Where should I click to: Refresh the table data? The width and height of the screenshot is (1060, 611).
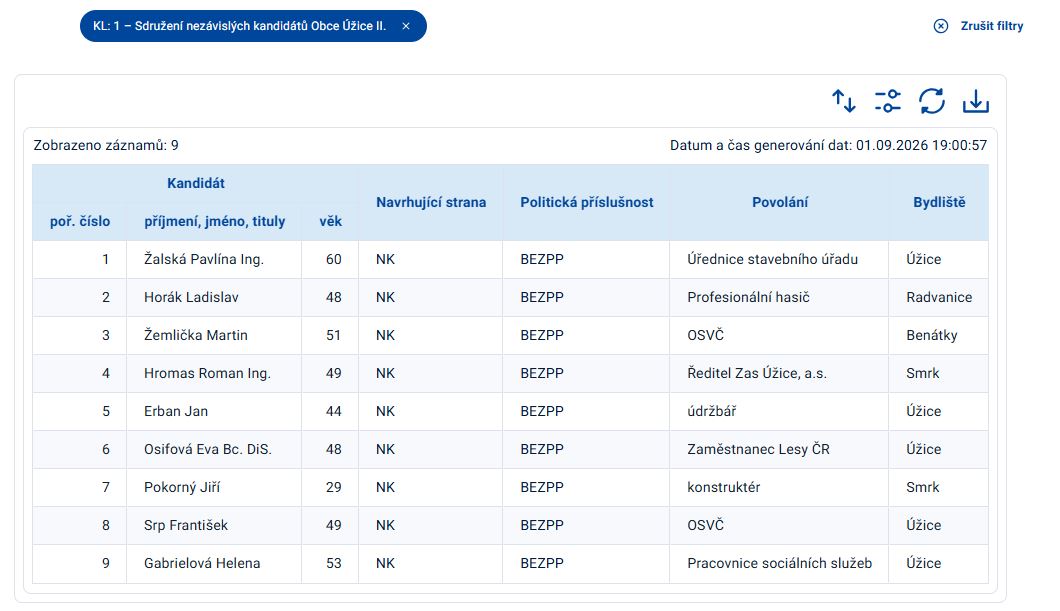coord(932,101)
